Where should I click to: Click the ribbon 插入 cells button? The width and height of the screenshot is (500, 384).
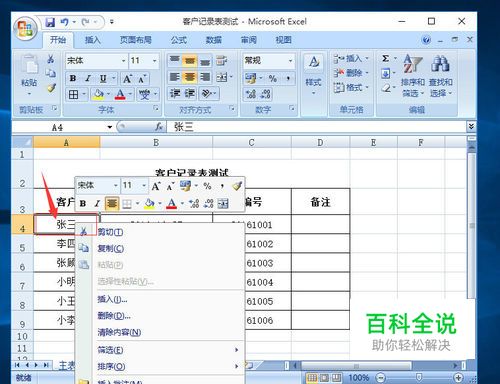(351, 59)
